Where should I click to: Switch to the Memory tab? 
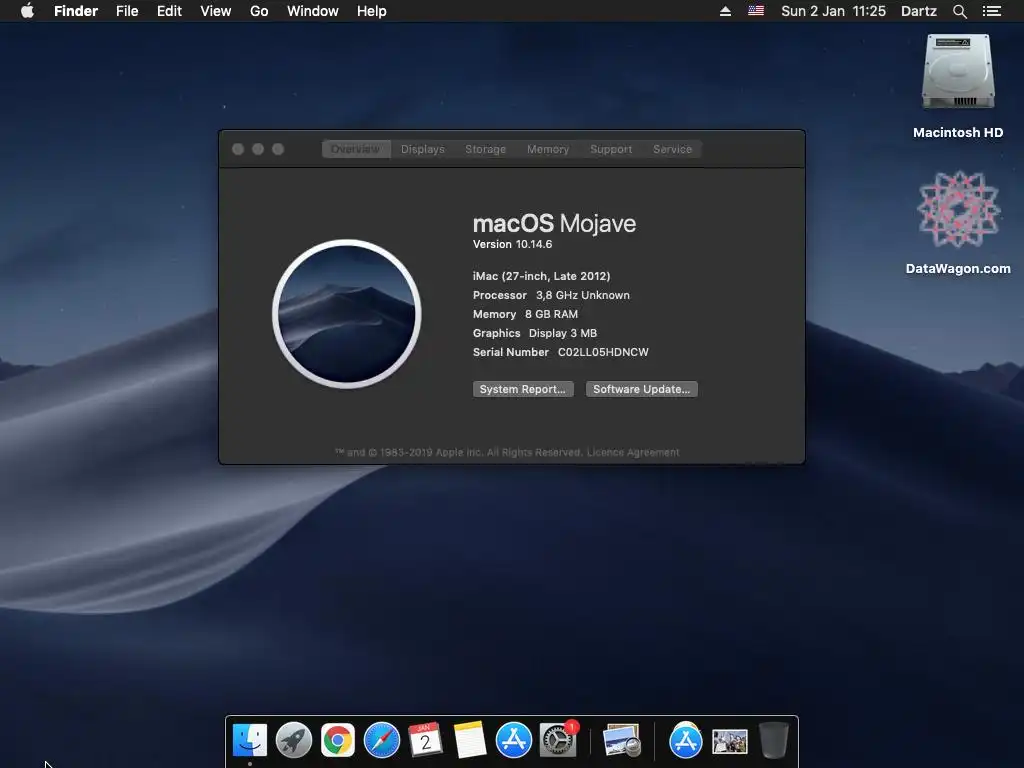pos(548,149)
